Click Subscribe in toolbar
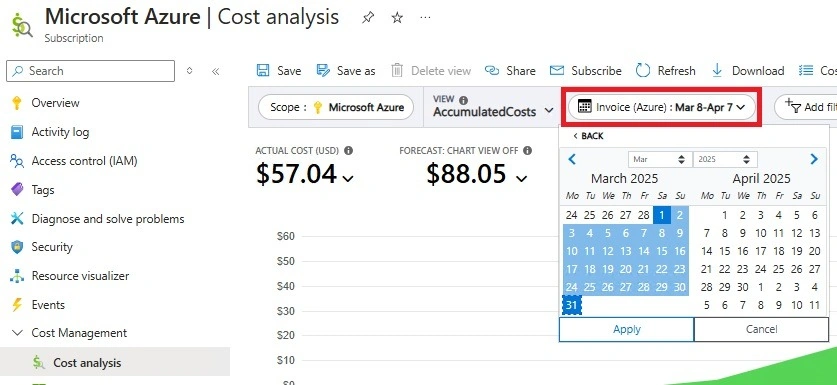 (586, 70)
